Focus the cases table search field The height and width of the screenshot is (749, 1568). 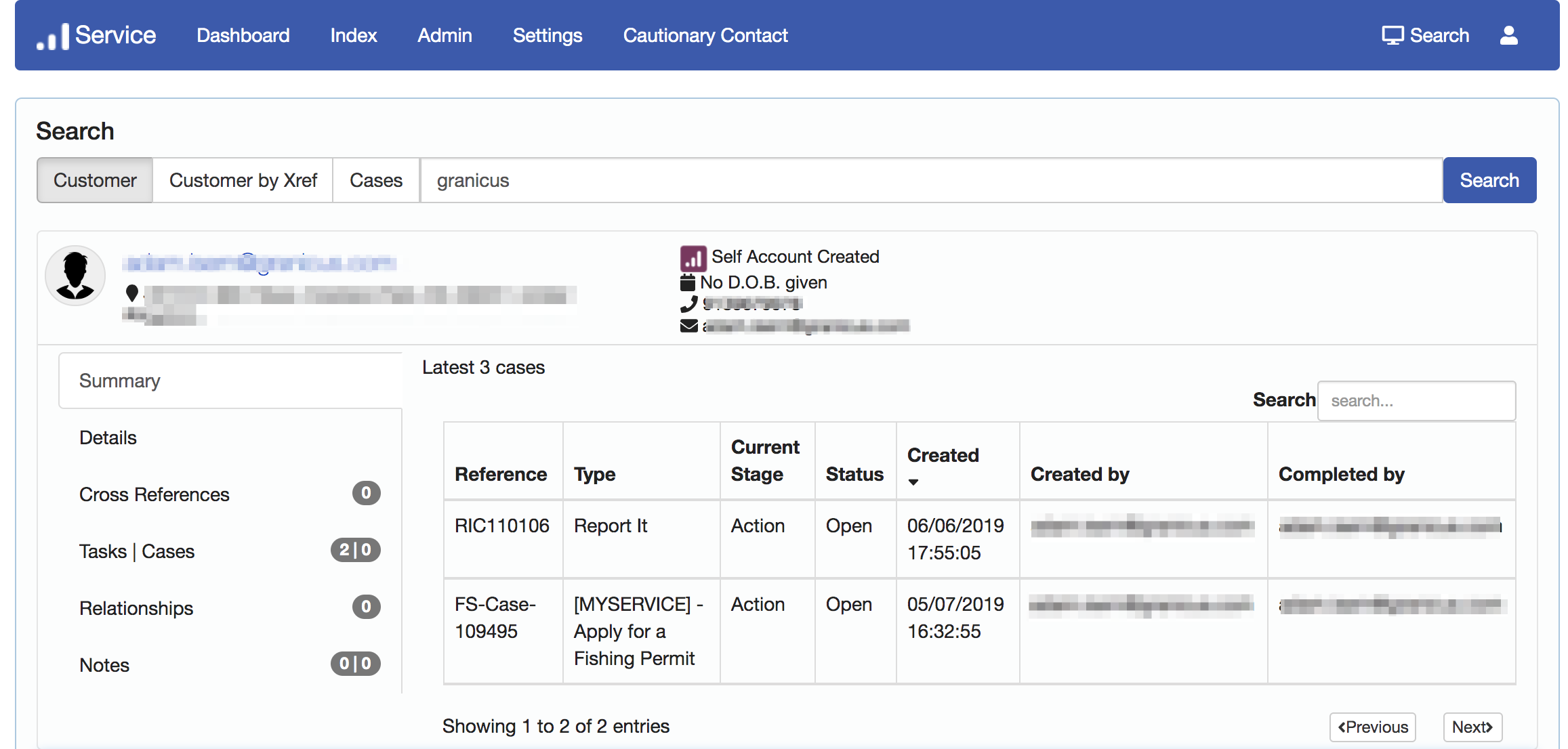click(1416, 401)
